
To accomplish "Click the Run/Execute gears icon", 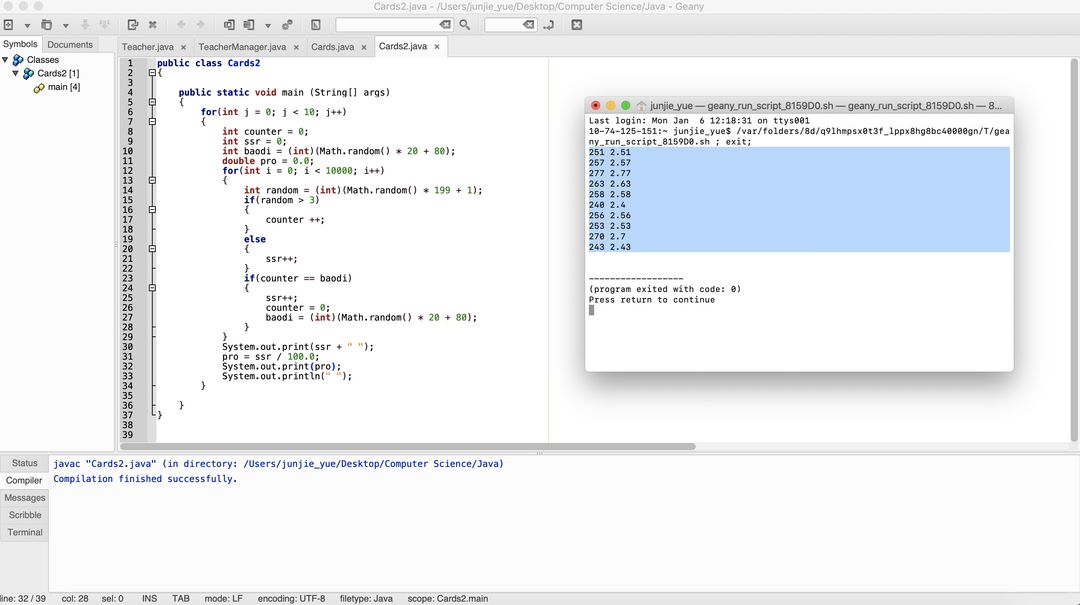I will 287,25.
